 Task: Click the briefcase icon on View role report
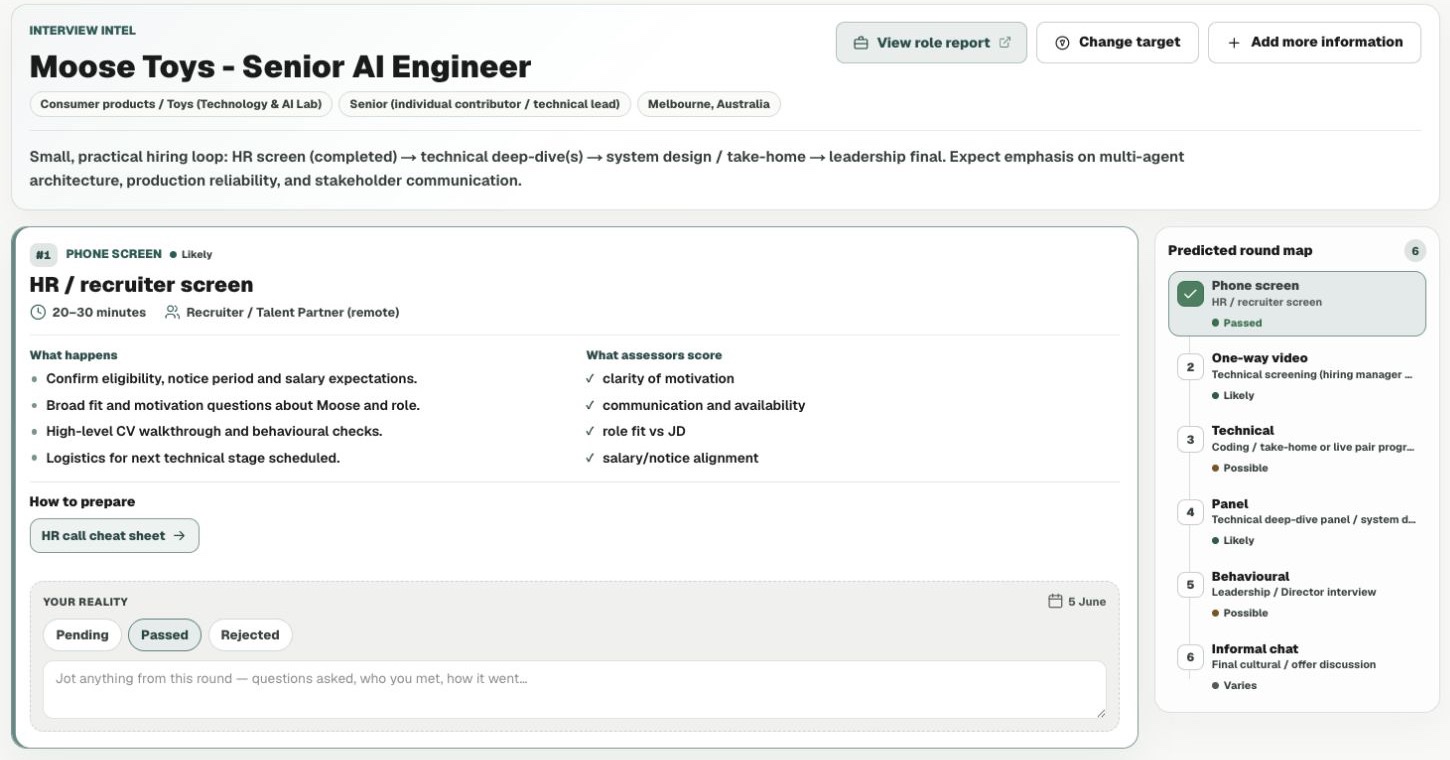860,43
